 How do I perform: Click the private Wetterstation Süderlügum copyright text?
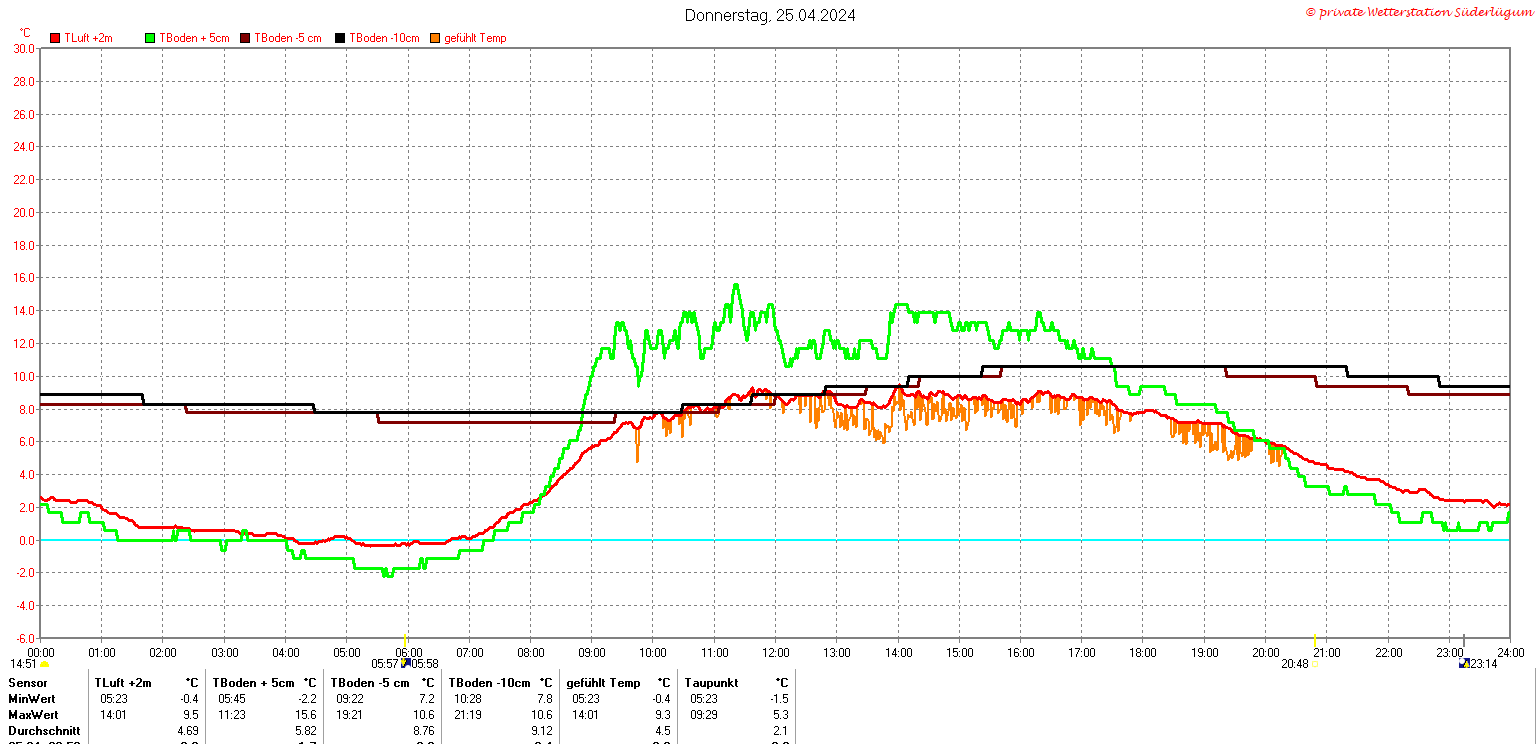point(1418,11)
